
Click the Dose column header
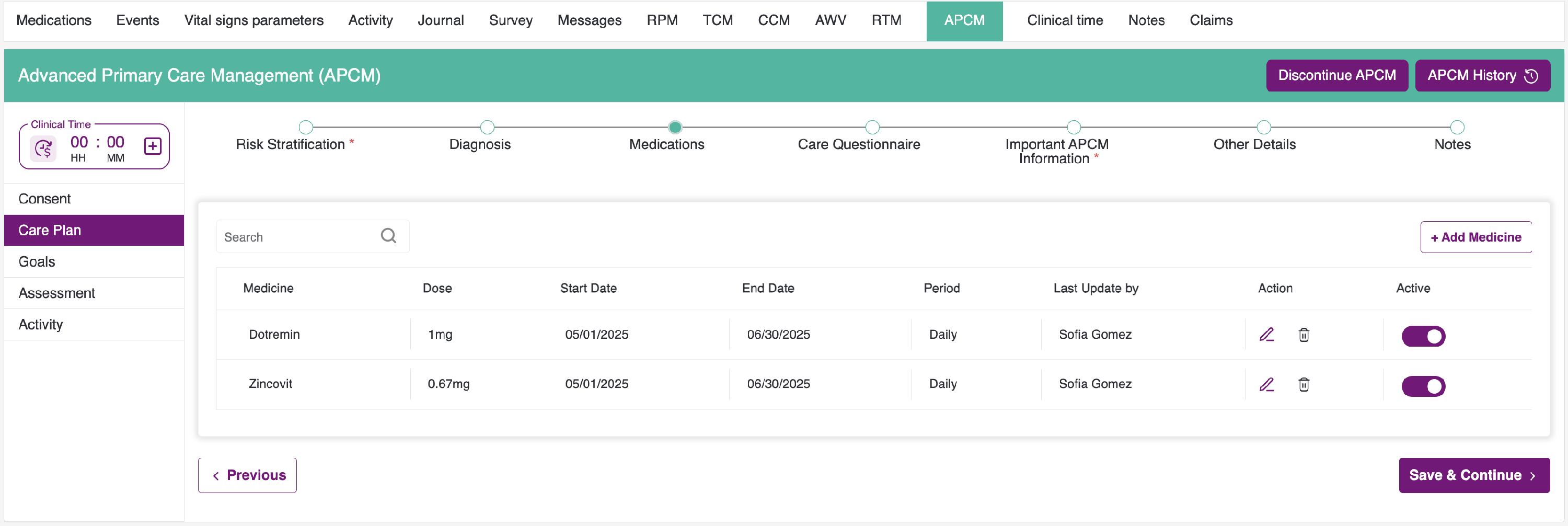[437, 288]
